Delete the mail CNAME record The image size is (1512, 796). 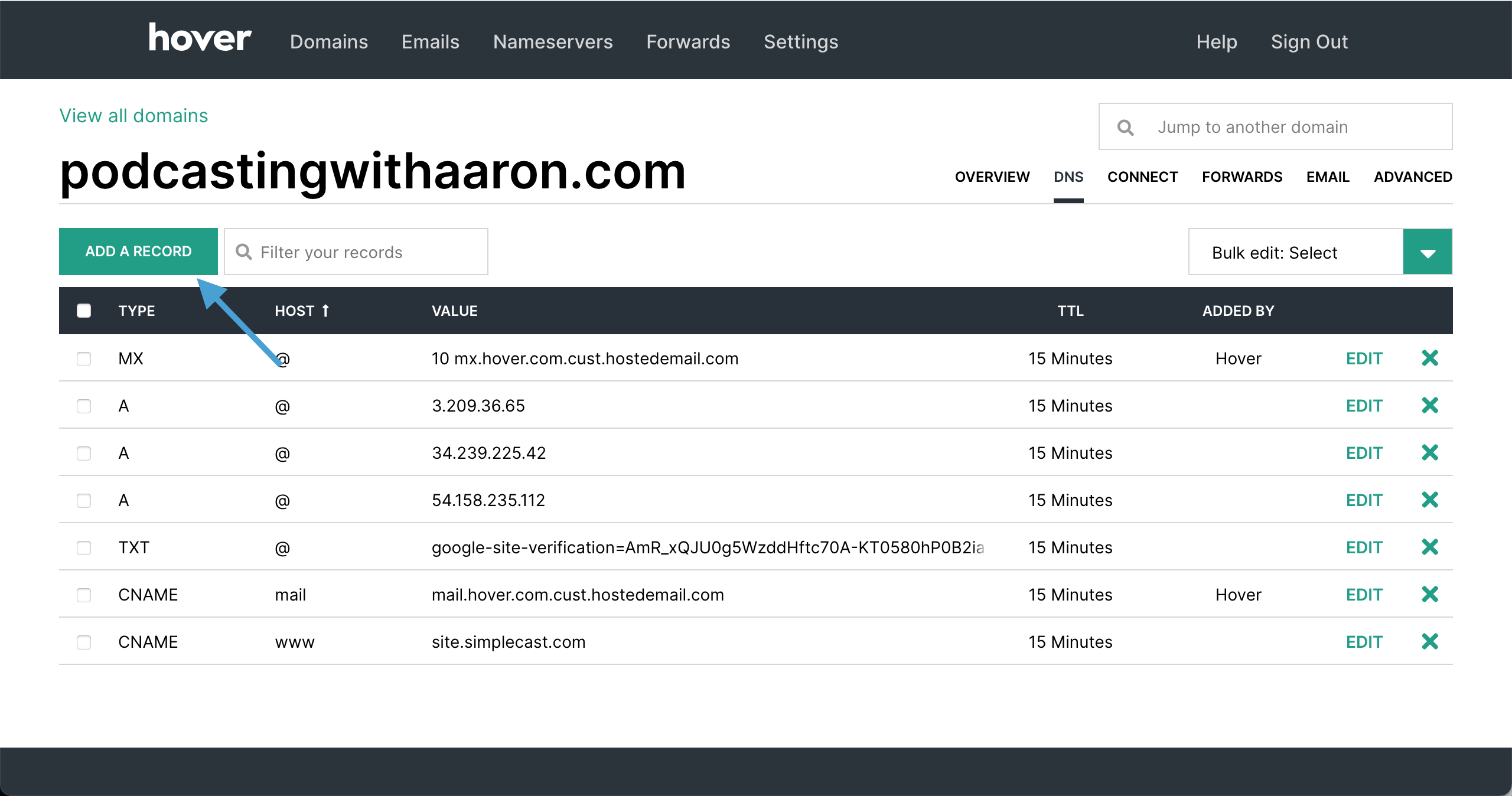coord(1429,594)
